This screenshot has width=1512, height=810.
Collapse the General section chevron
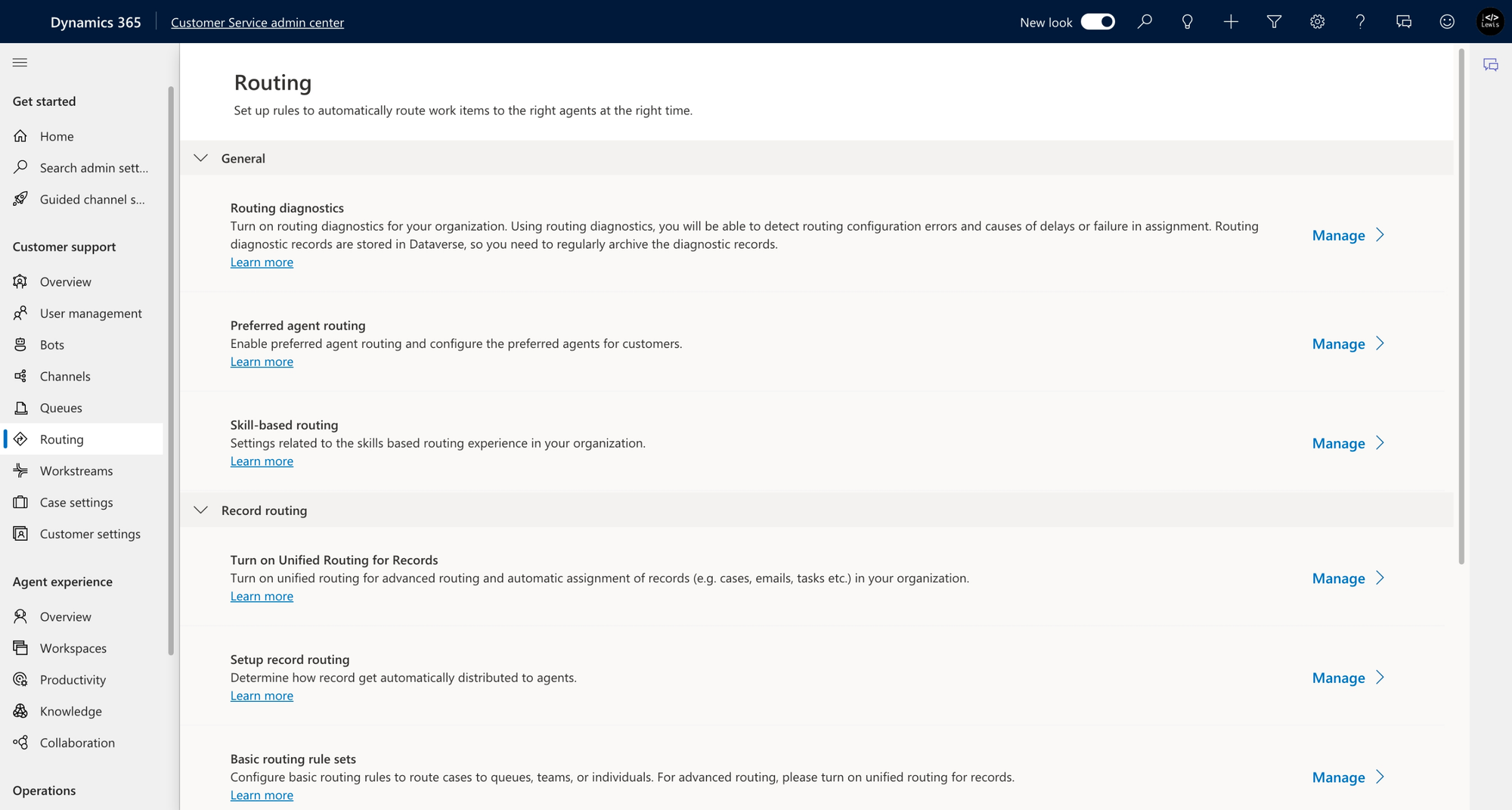click(x=200, y=158)
